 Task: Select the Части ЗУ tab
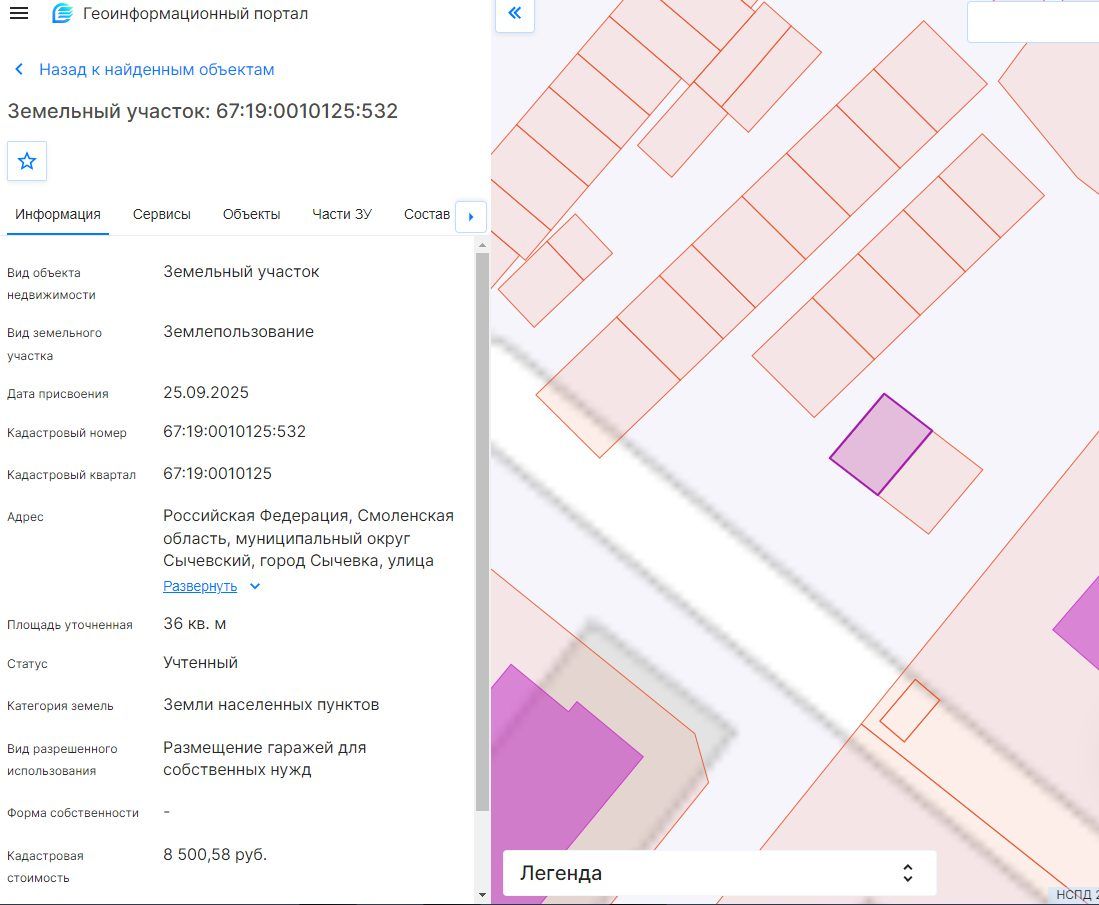[342, 215]
